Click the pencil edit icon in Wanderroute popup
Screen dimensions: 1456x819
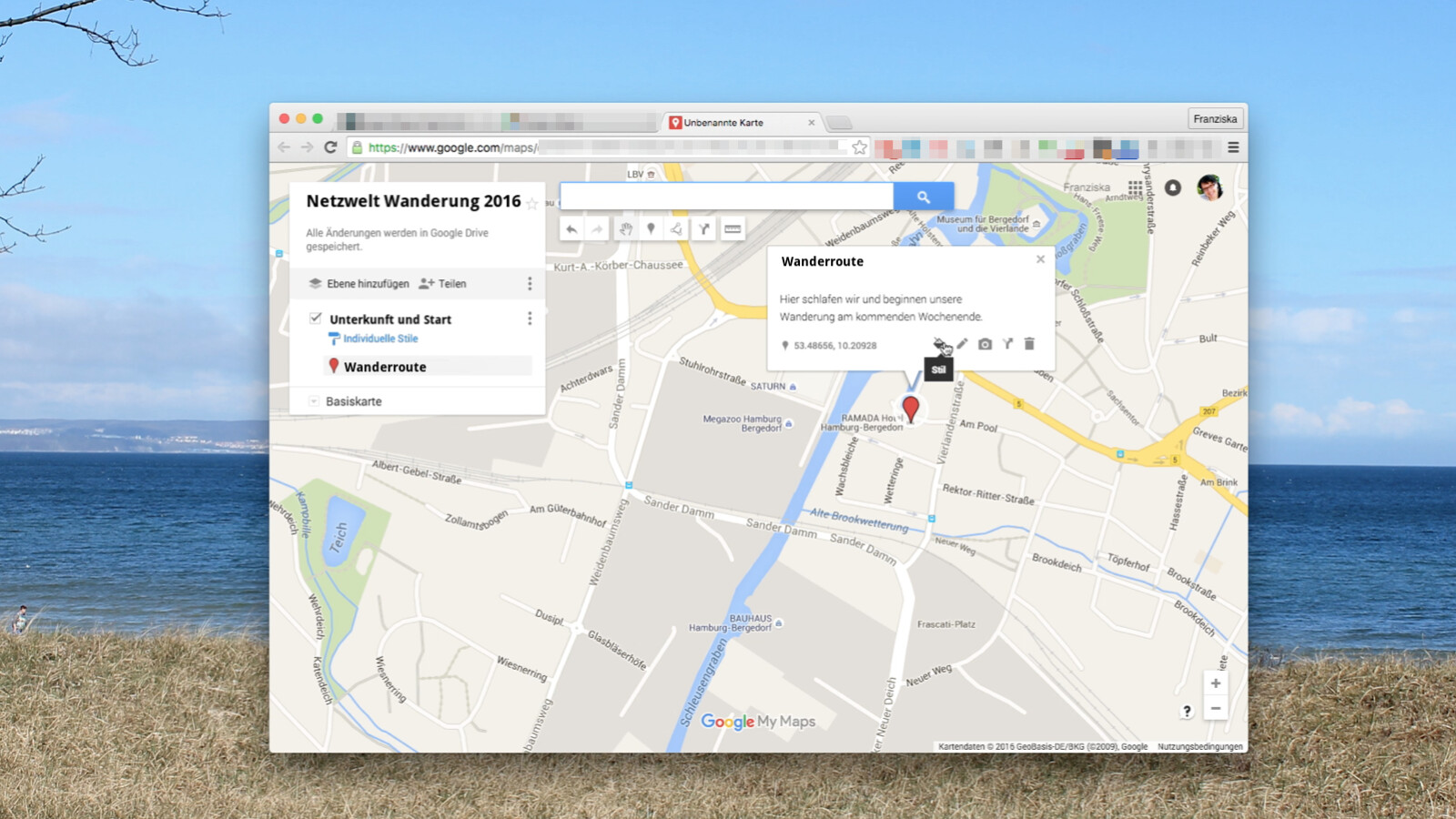pyautogui.click(x=962, y=344)
